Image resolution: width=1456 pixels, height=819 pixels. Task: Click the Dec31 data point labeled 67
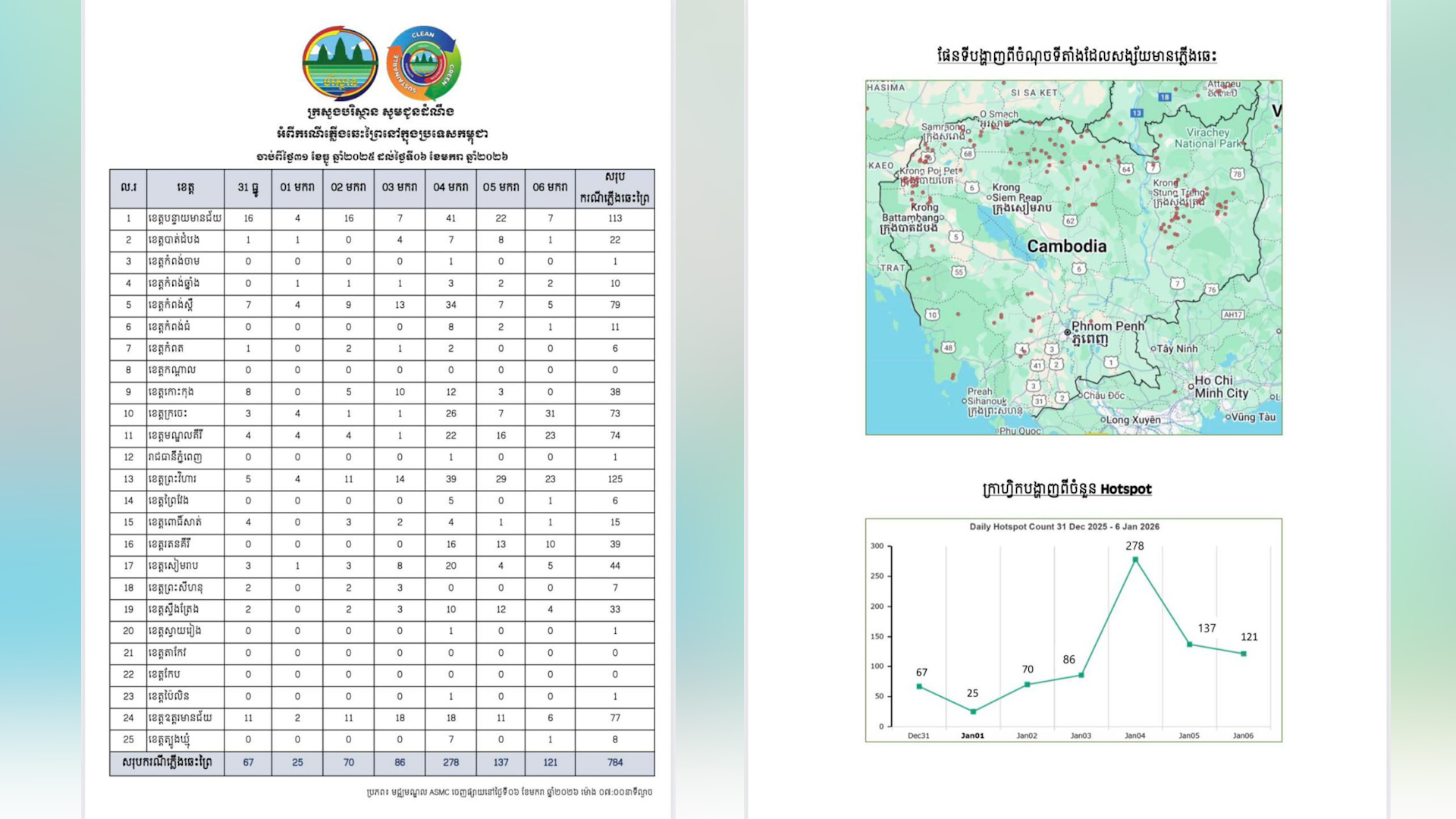click(x=919, y=686)
